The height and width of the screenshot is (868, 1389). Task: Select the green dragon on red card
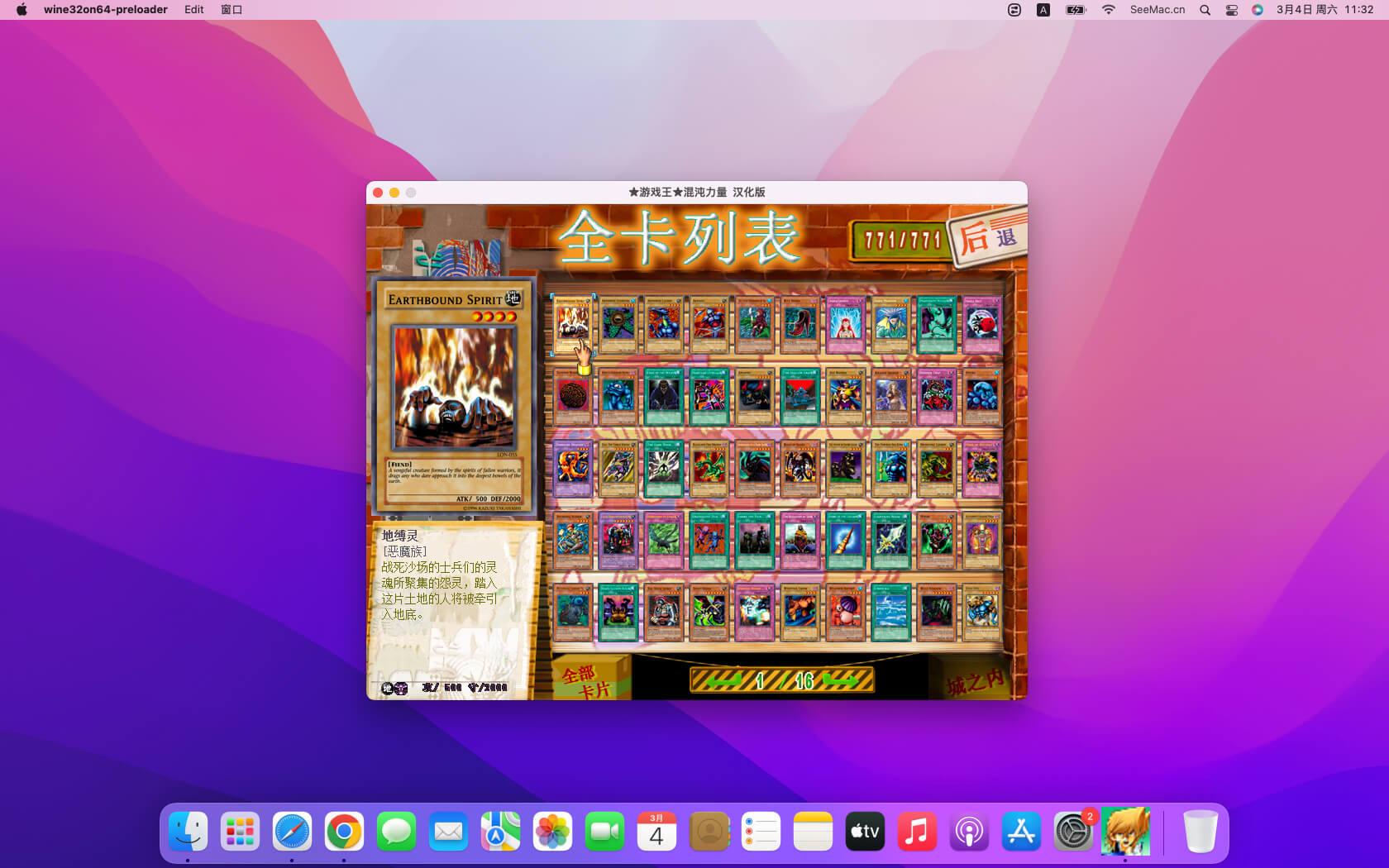pos(709,468)
